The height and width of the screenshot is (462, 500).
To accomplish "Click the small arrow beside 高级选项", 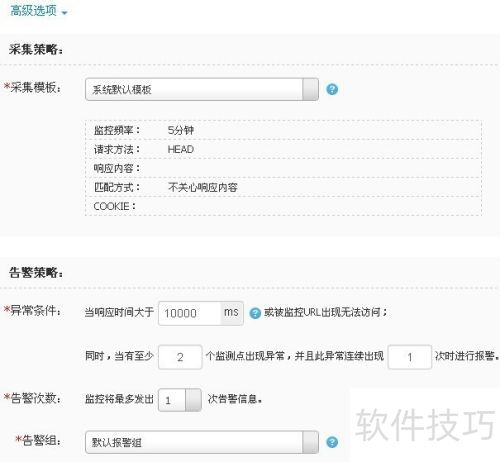I will (64, 13).
